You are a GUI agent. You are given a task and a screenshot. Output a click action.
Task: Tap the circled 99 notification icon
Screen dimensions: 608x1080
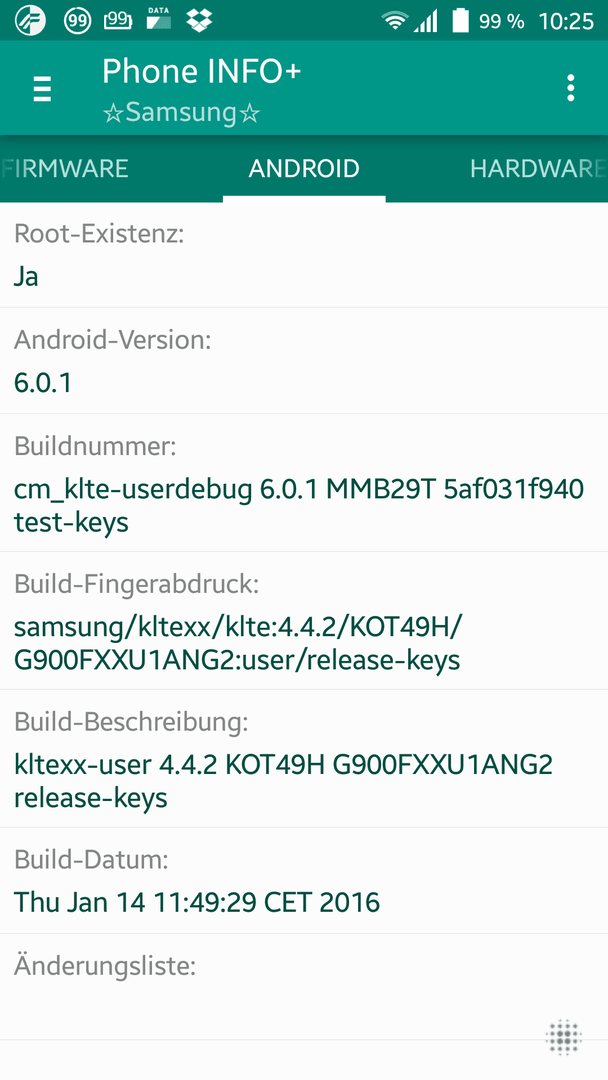pos(77,21)
